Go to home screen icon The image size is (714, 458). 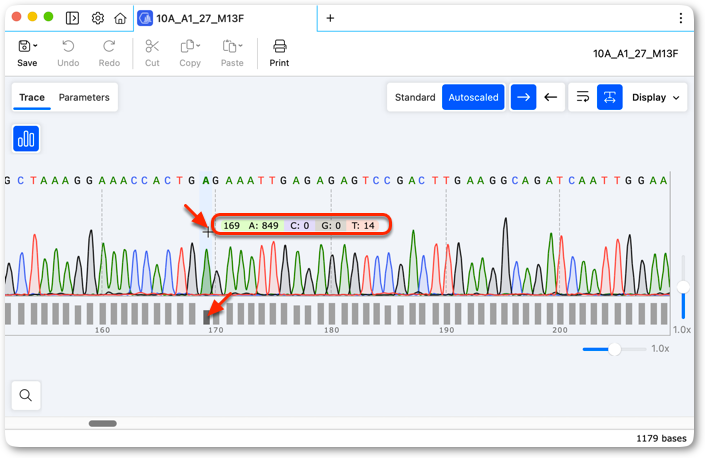click(120, 18)
